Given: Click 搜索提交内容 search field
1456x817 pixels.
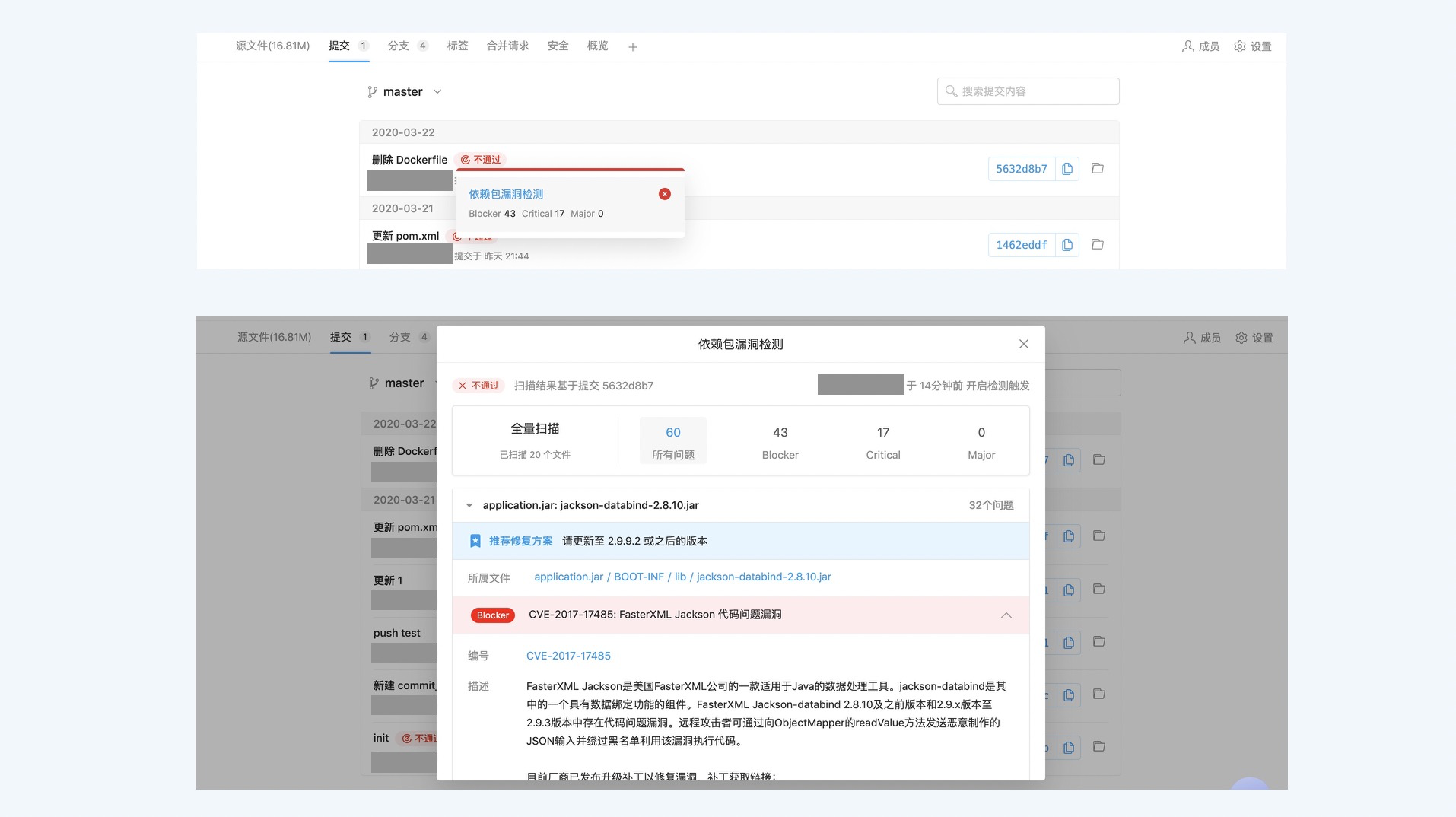Looking at the screenshot, I should tap(1028, 91).
